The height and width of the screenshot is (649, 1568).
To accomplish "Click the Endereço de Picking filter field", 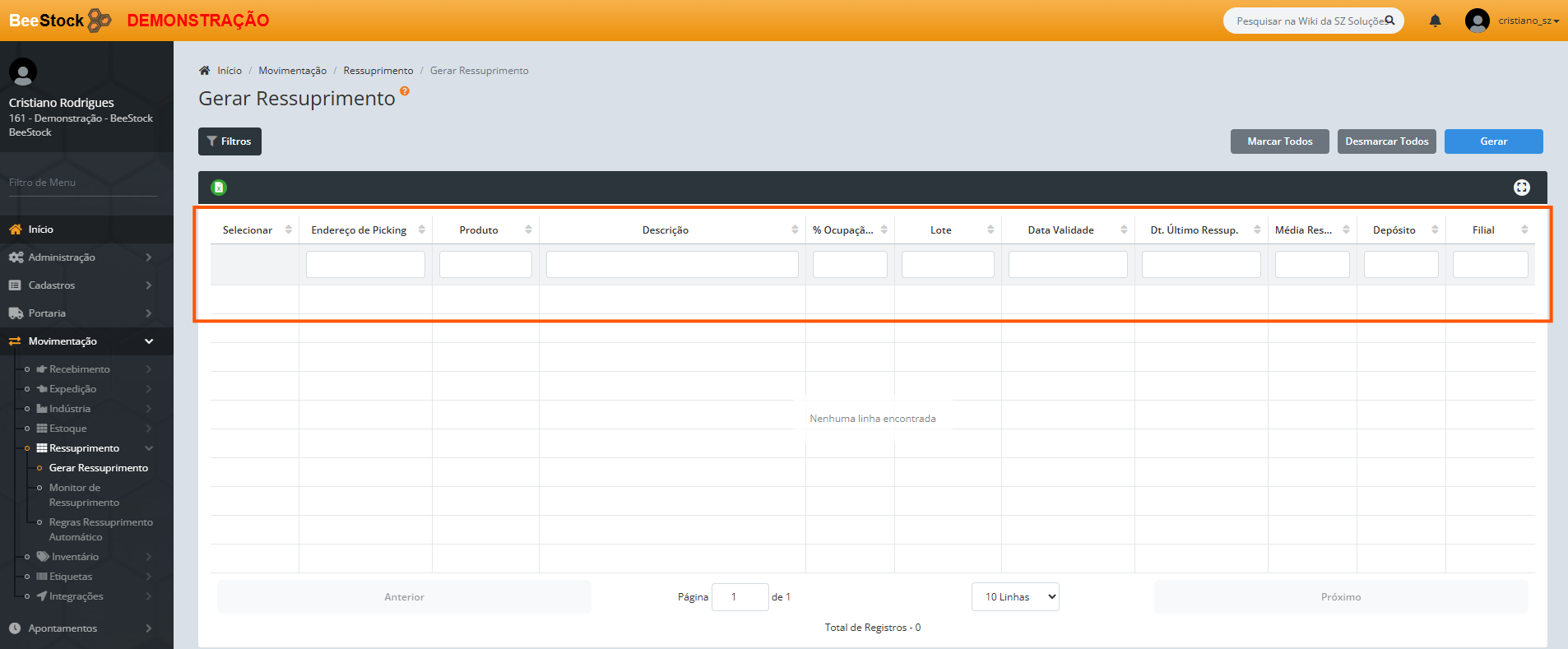I will (x=365, y=265).
